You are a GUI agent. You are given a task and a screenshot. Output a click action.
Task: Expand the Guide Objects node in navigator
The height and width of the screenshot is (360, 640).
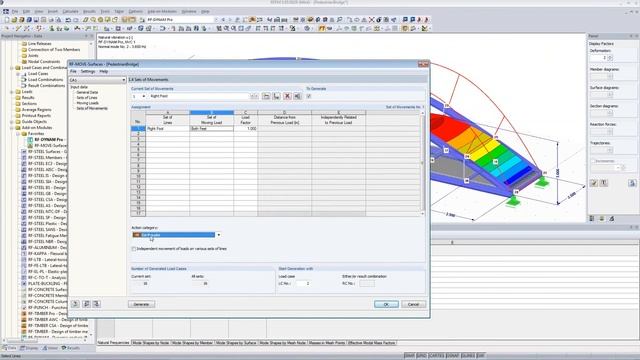12,122
